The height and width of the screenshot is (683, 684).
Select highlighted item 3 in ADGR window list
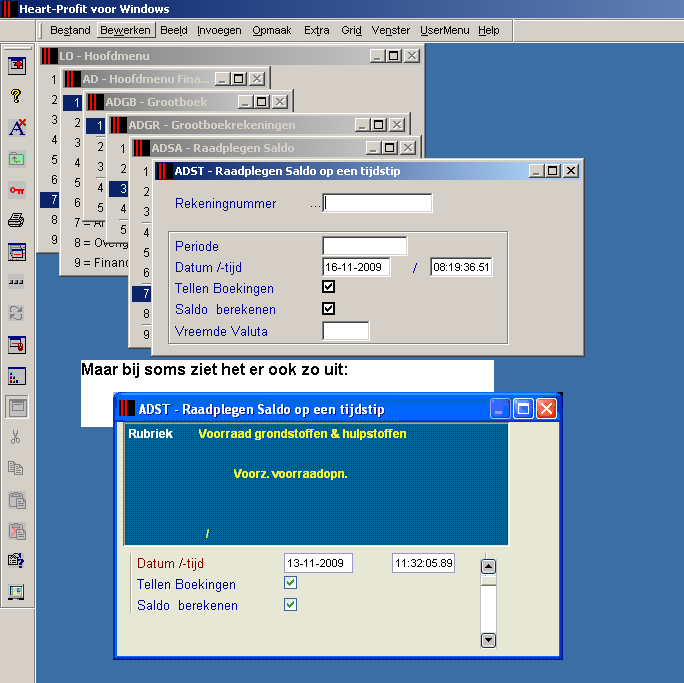(x=119, y=188)
